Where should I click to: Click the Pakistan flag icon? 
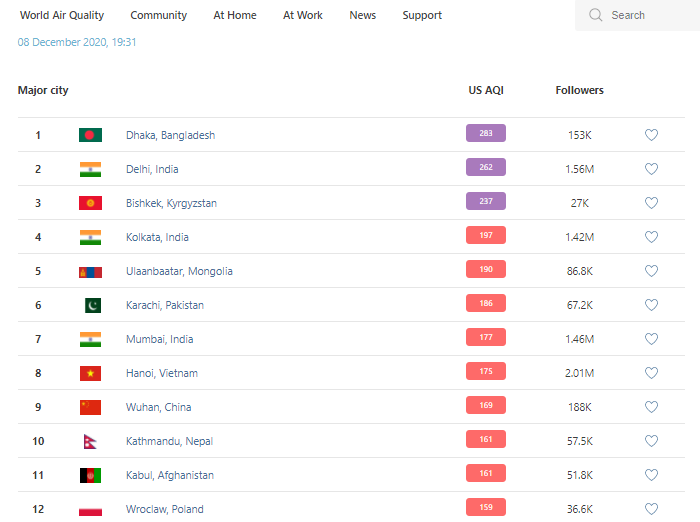tap(90, 305)
